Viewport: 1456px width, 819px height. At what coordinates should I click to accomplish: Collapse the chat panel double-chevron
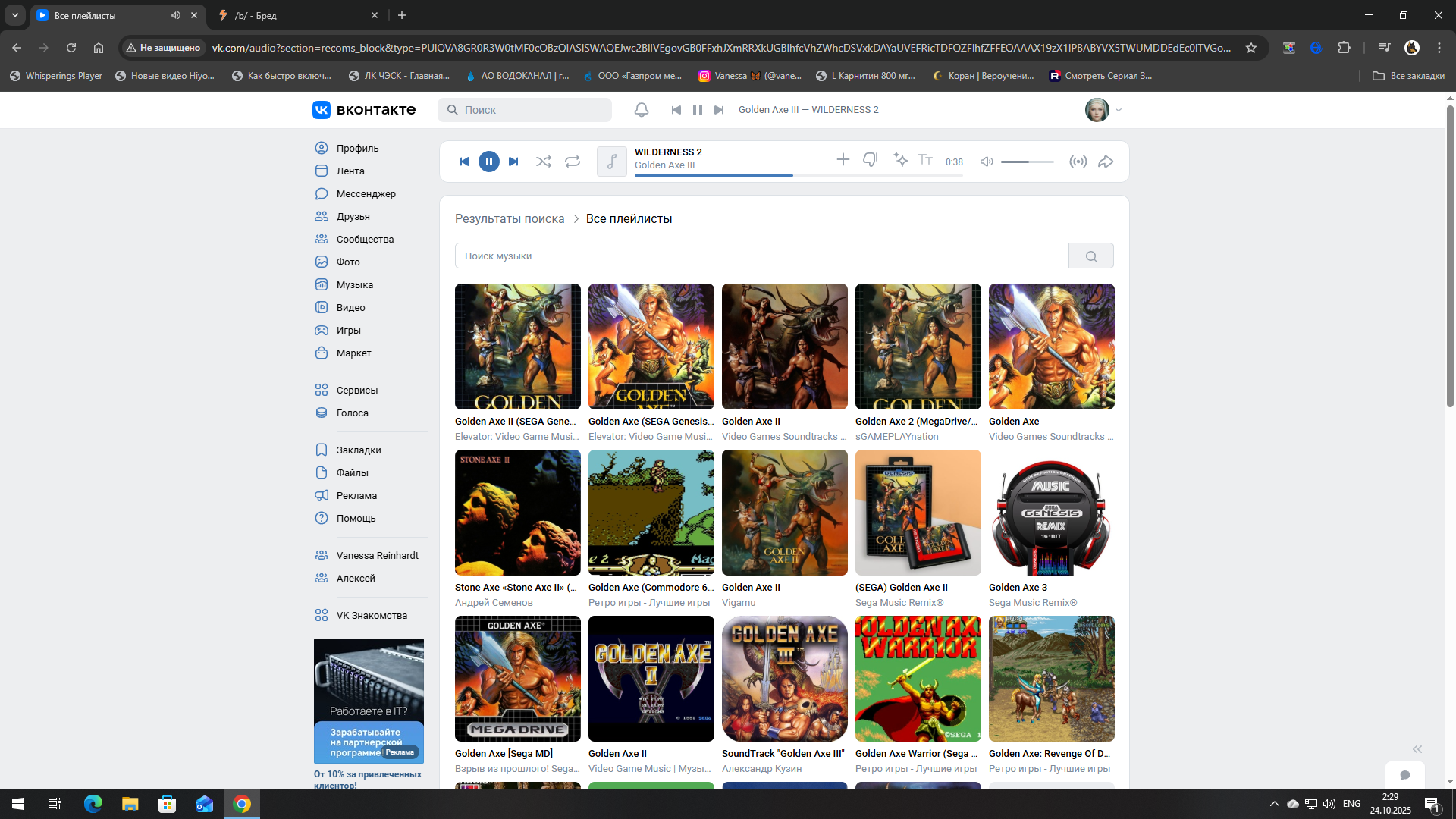(1417, 749)
